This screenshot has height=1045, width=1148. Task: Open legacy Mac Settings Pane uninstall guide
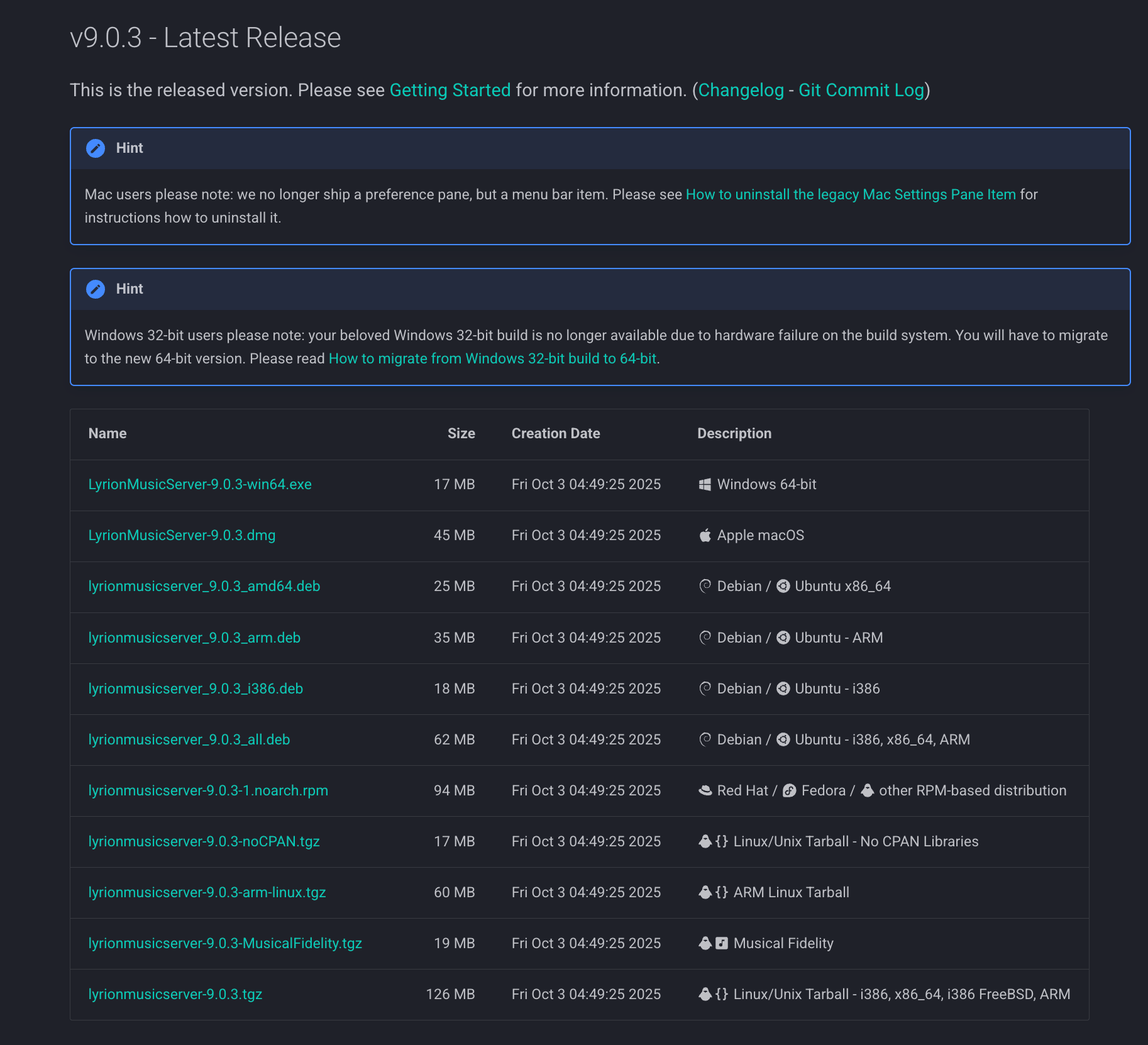pos(850,194)
